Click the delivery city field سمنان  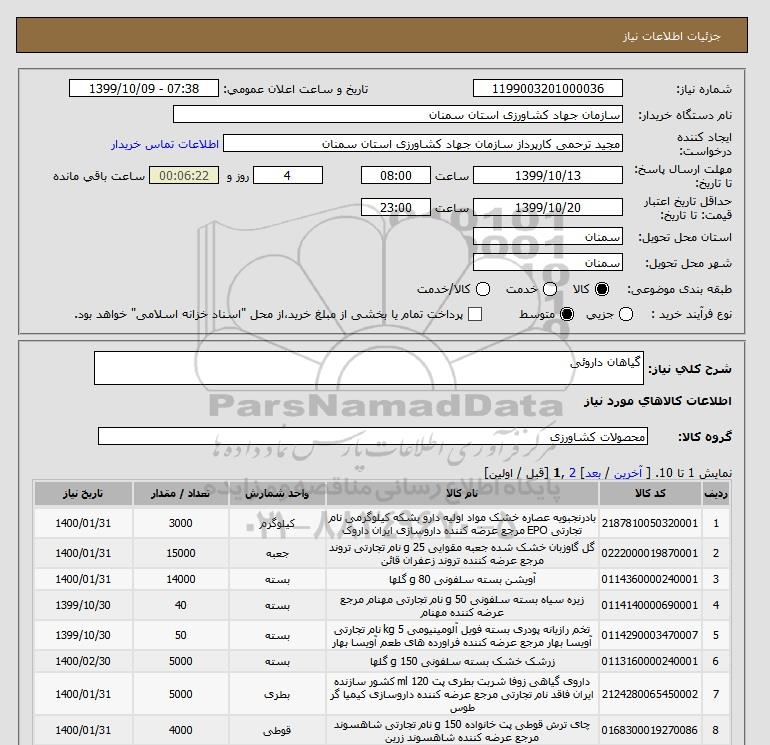548,263
